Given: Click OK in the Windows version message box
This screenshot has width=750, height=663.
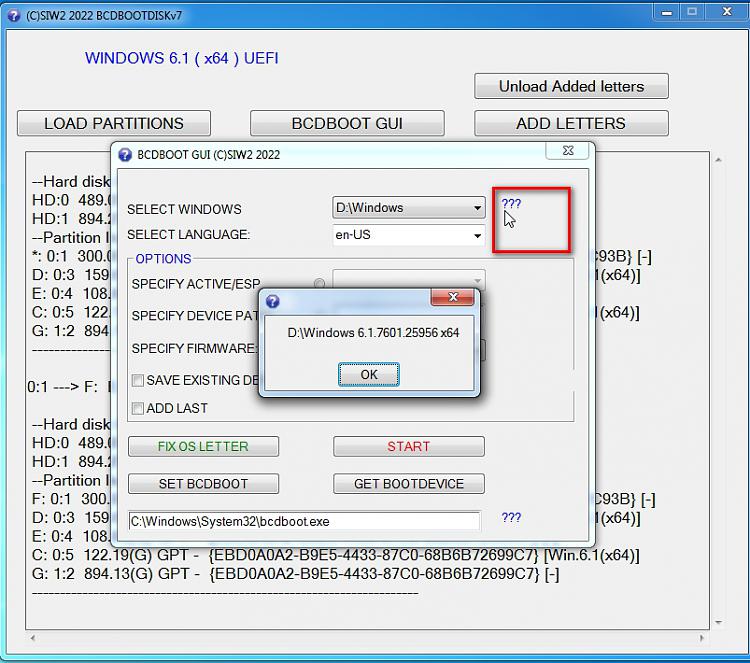Looking at the screenshot, I should click(x=368, y=374).
